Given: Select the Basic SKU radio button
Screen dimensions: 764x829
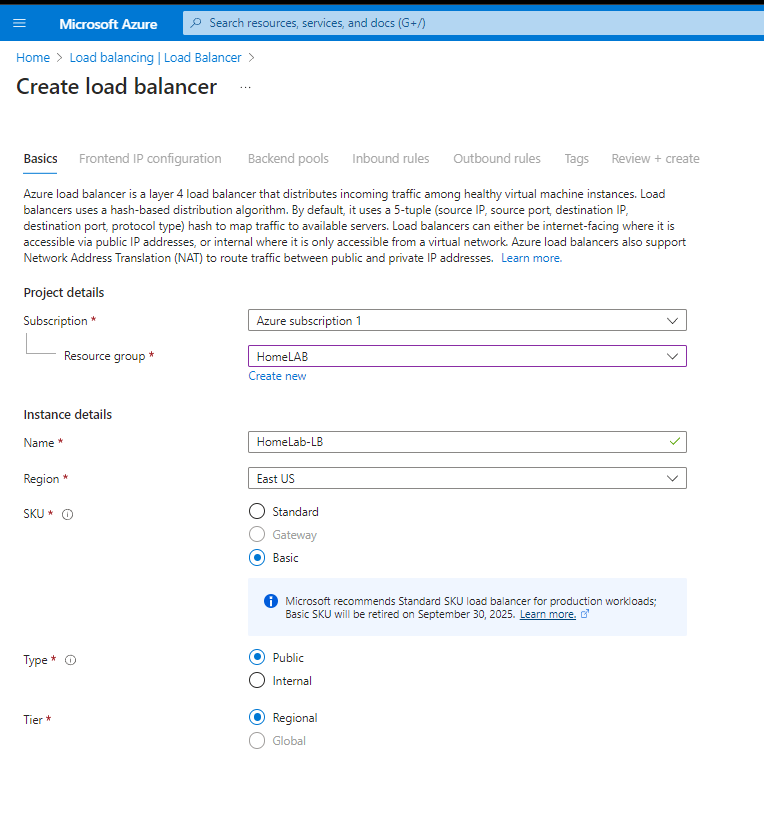Looking at the screenshot, I should [257, 557].
